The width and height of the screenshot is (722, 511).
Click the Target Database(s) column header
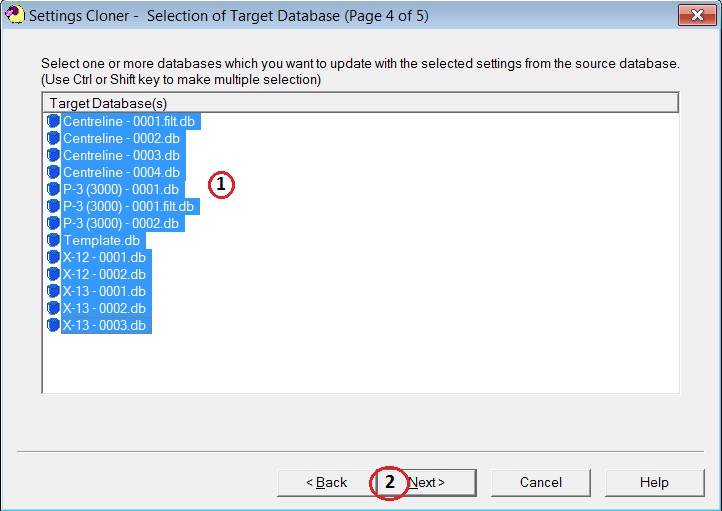tap(360, 103)
